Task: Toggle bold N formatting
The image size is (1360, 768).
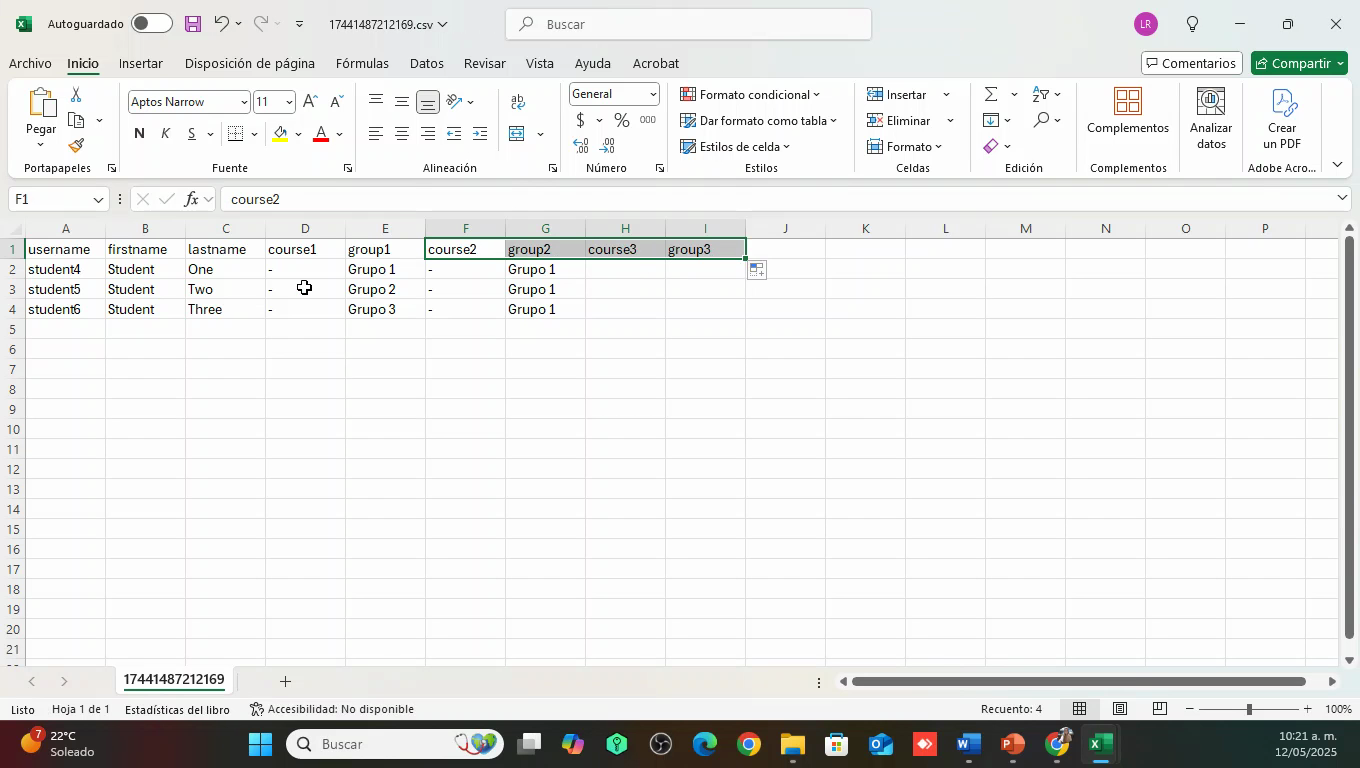Action: coord(139,134)
